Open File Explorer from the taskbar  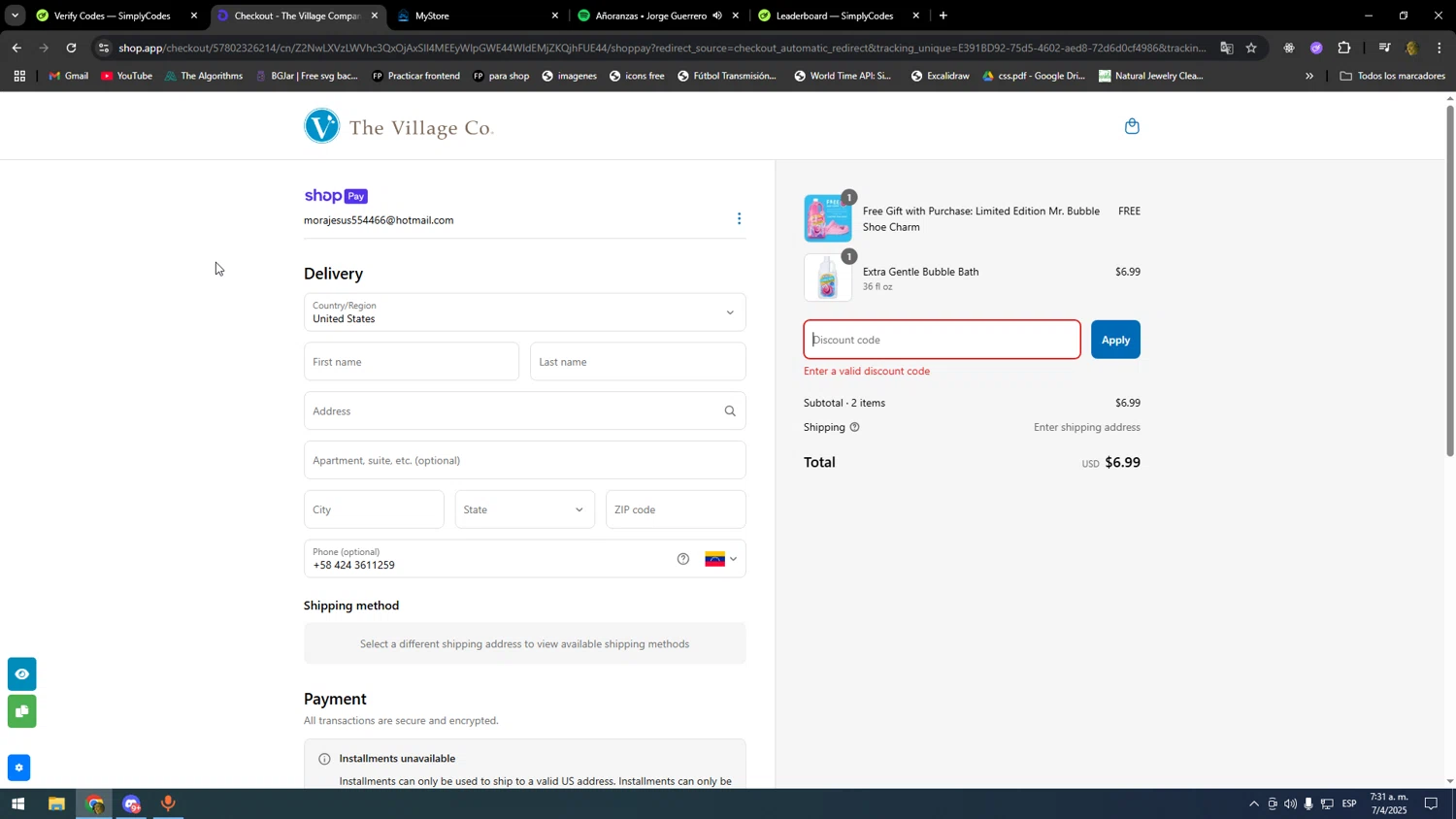(56, 803)
